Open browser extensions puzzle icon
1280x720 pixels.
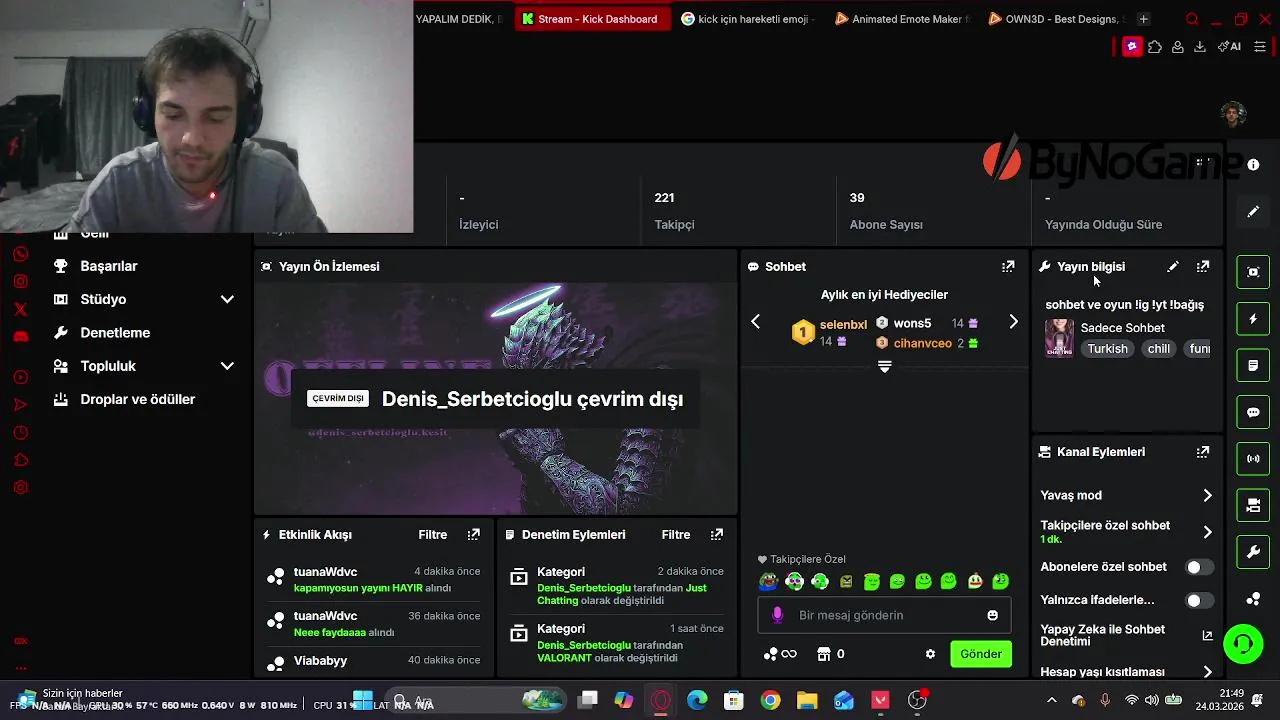pos(1155,46)
